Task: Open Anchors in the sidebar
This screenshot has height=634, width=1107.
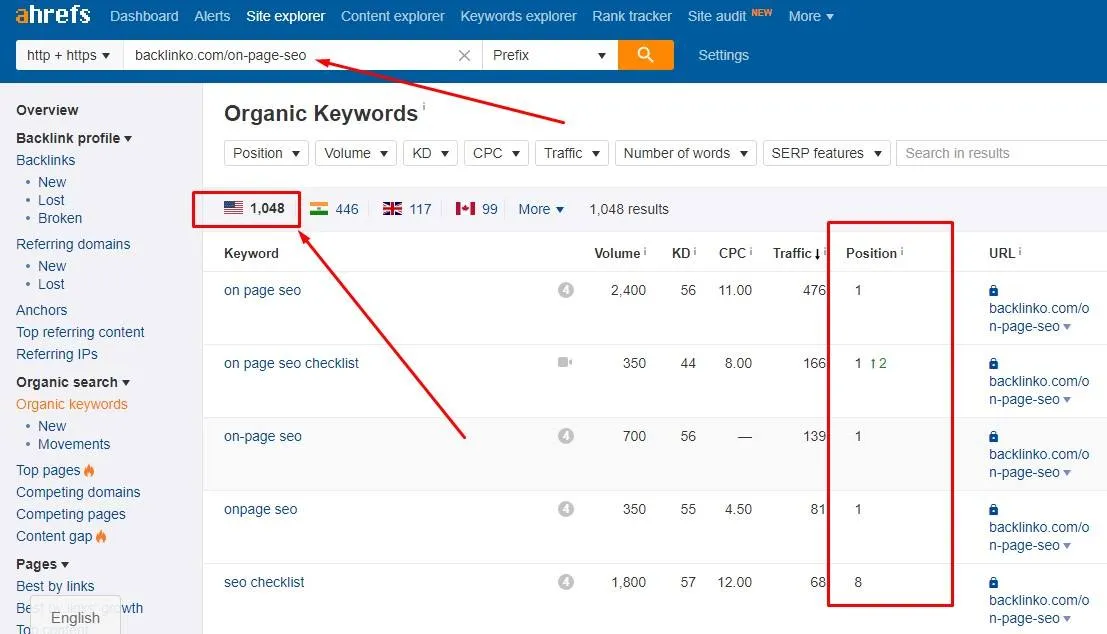Action: [x=42, y=310]
